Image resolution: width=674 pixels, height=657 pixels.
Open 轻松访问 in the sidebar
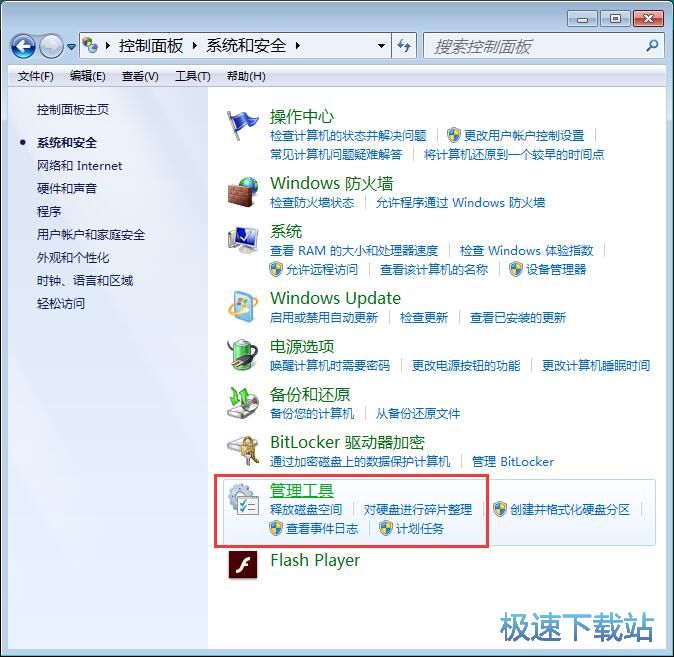pyautogui.click(x=61, y=304)
